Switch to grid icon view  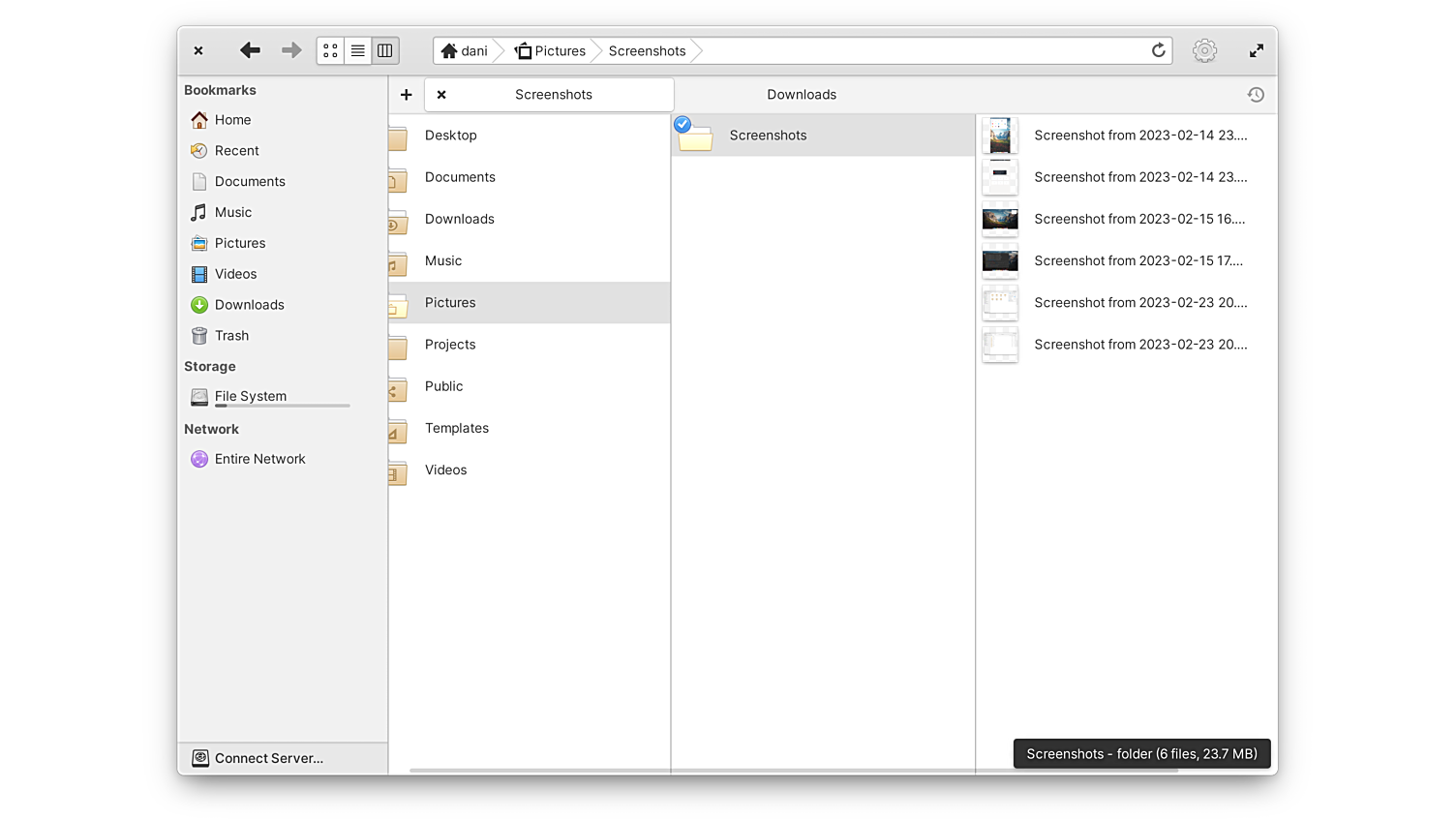click(330, 50)
